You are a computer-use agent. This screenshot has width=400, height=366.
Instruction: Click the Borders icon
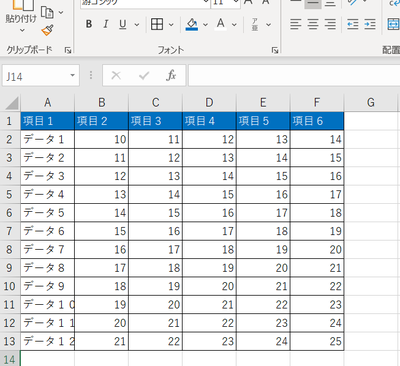157,24
